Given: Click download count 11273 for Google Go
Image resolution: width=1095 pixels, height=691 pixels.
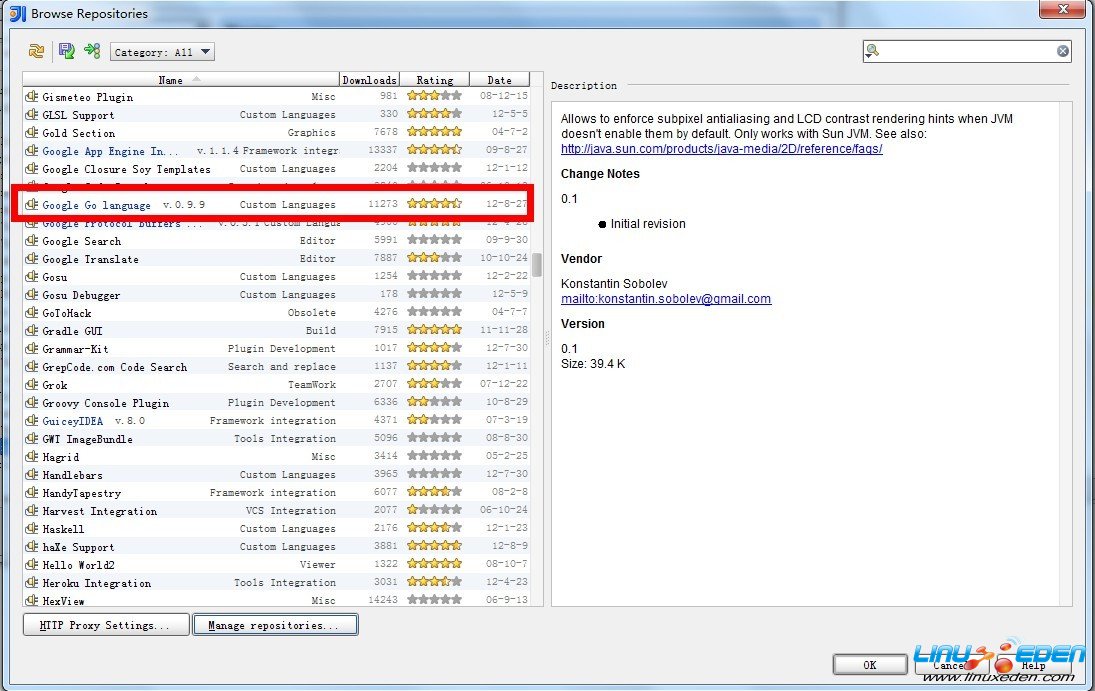Looking at the screenshot, I should coord(383,204).
